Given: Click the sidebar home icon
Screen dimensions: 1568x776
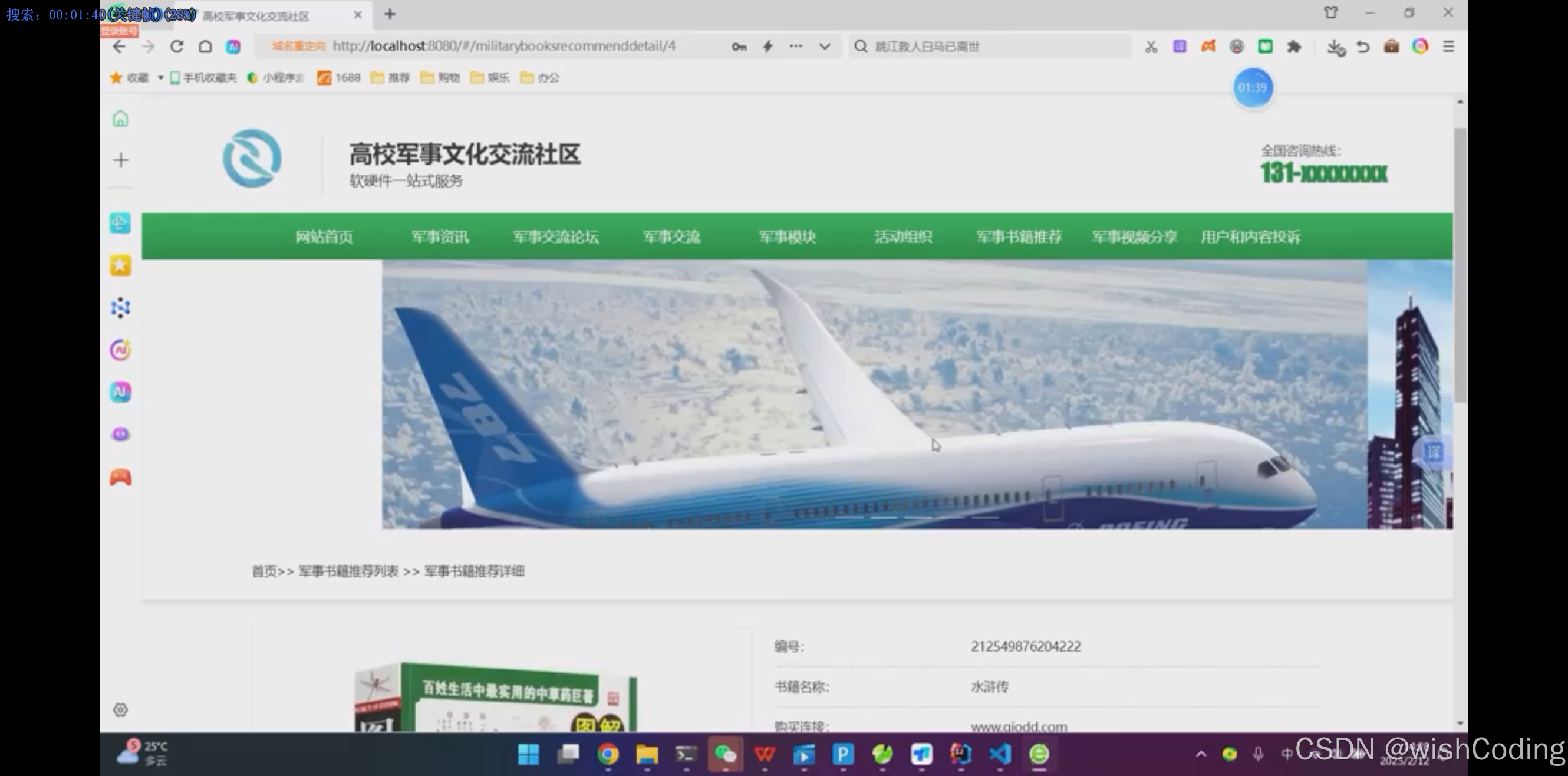Looking at the screenshot, I should click(x=120, y=119).
